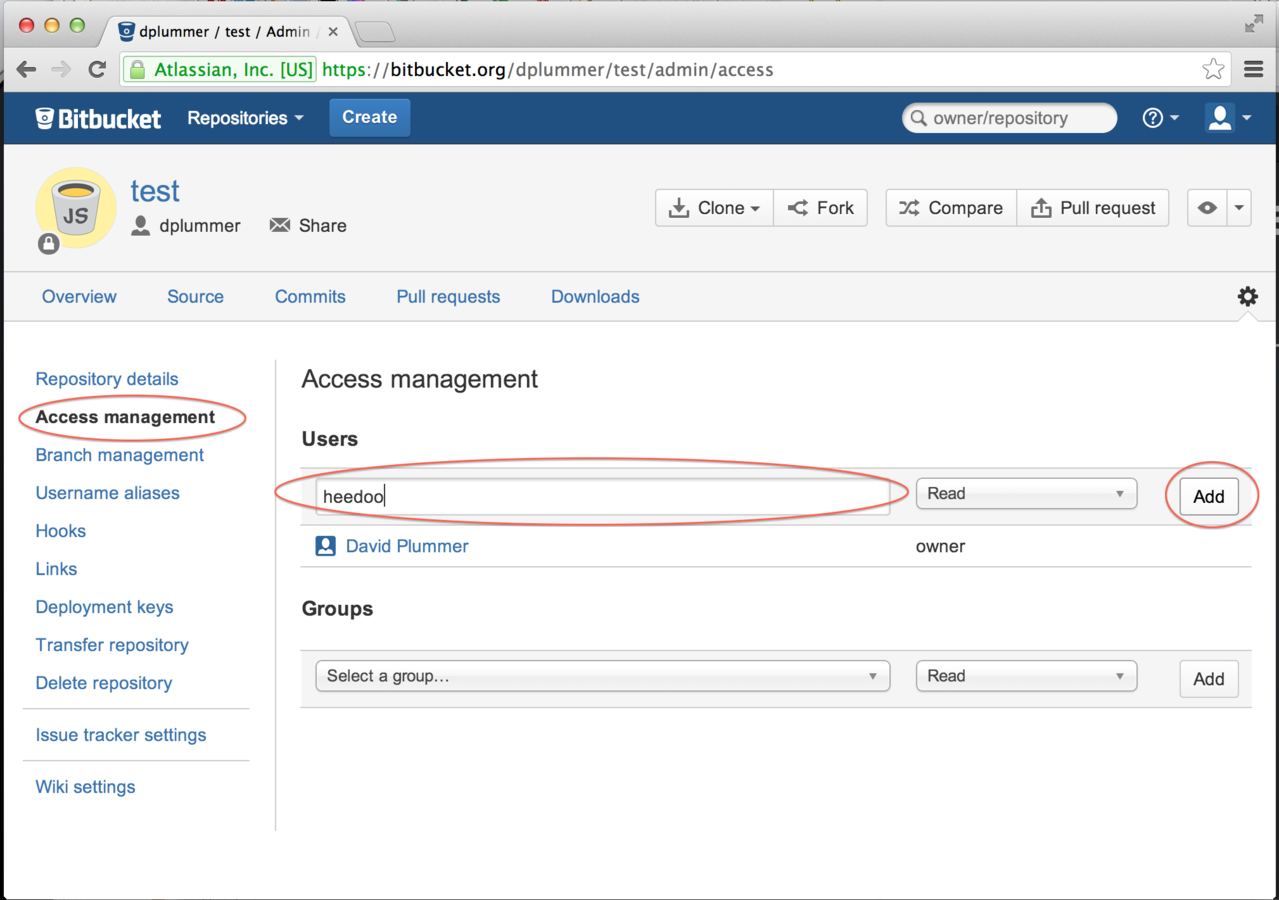Open the Clone dropdown
The width and height of the screenshot is (1279, 900).
714,208
